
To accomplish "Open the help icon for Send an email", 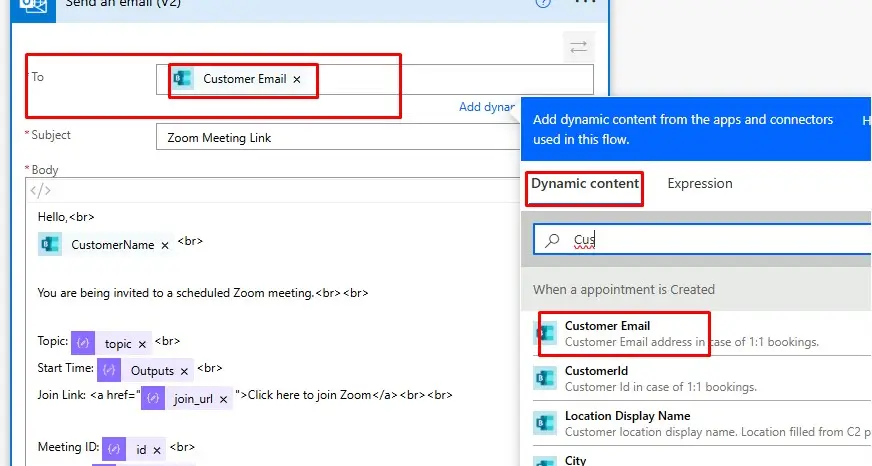I will [x=543, y=4].
